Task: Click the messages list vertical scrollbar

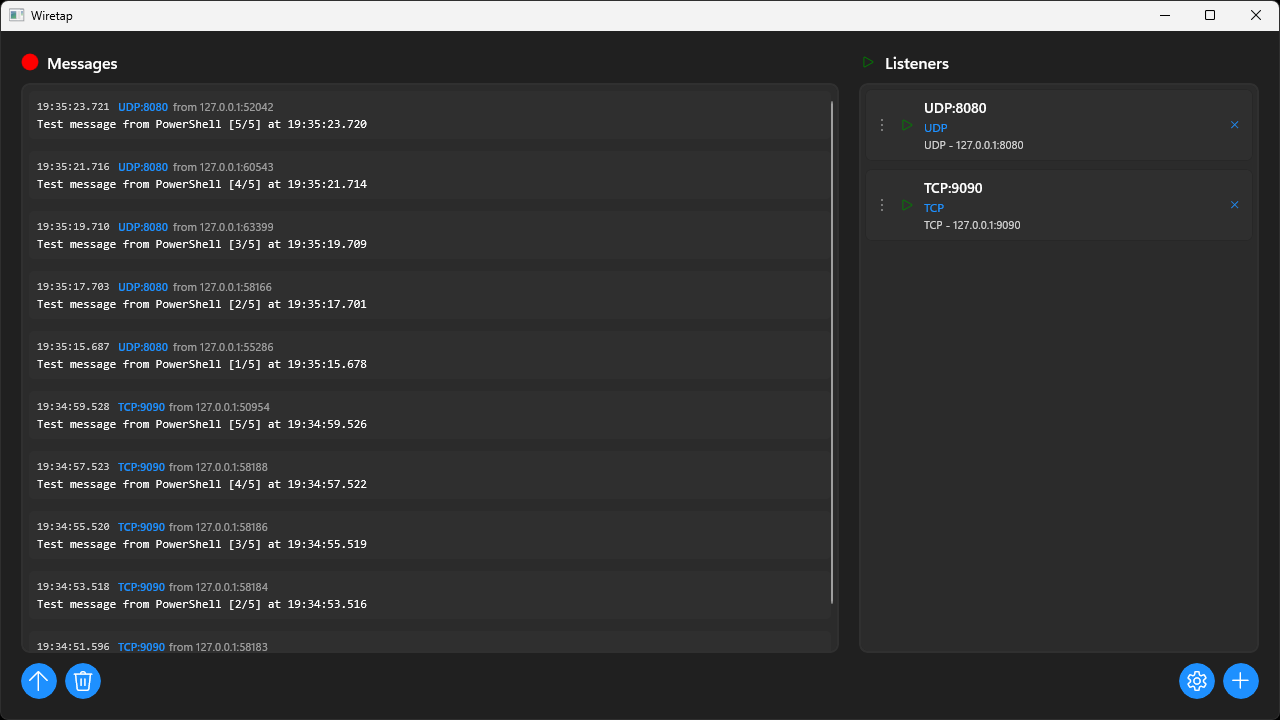Action: 832,350
